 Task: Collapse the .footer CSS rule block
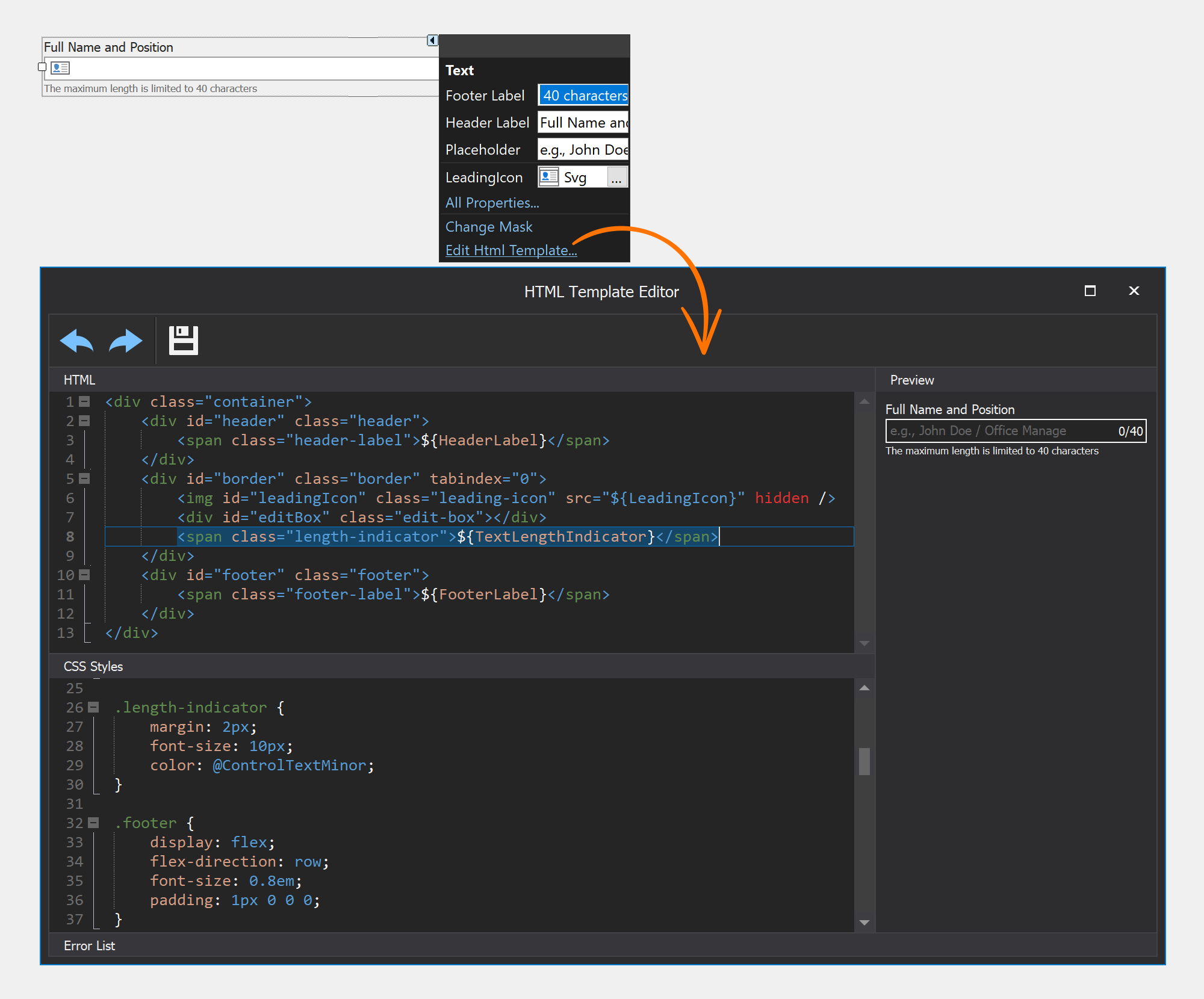(x=93, y=823)
